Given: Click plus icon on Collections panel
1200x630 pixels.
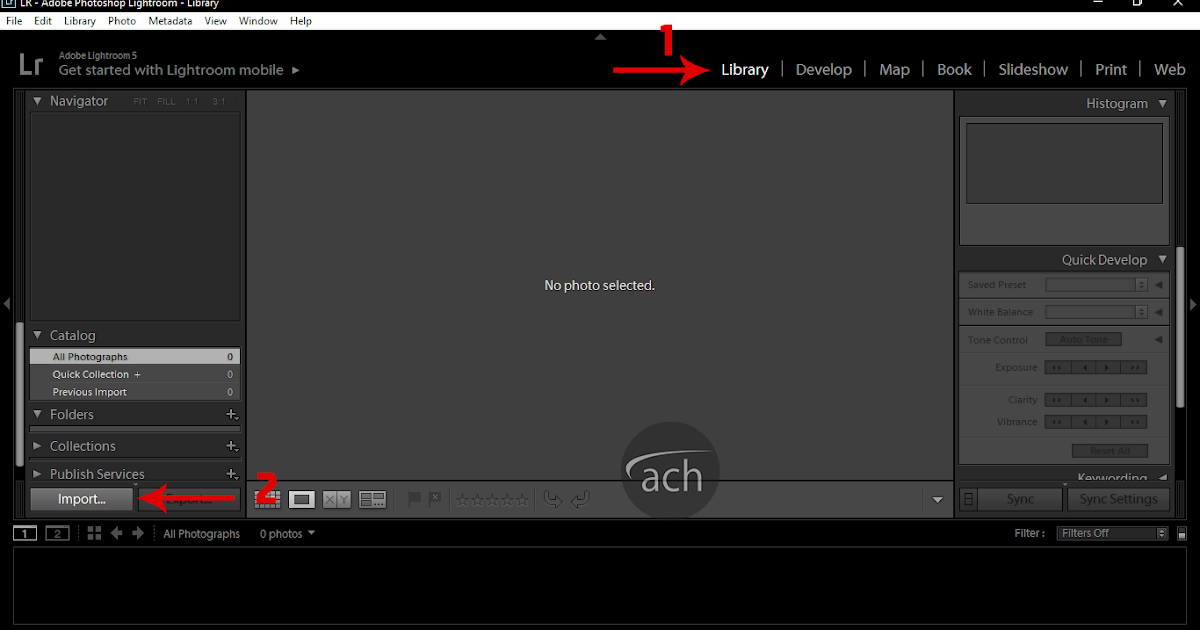Looking at the screenshot, I should click(x=231, y=446).
